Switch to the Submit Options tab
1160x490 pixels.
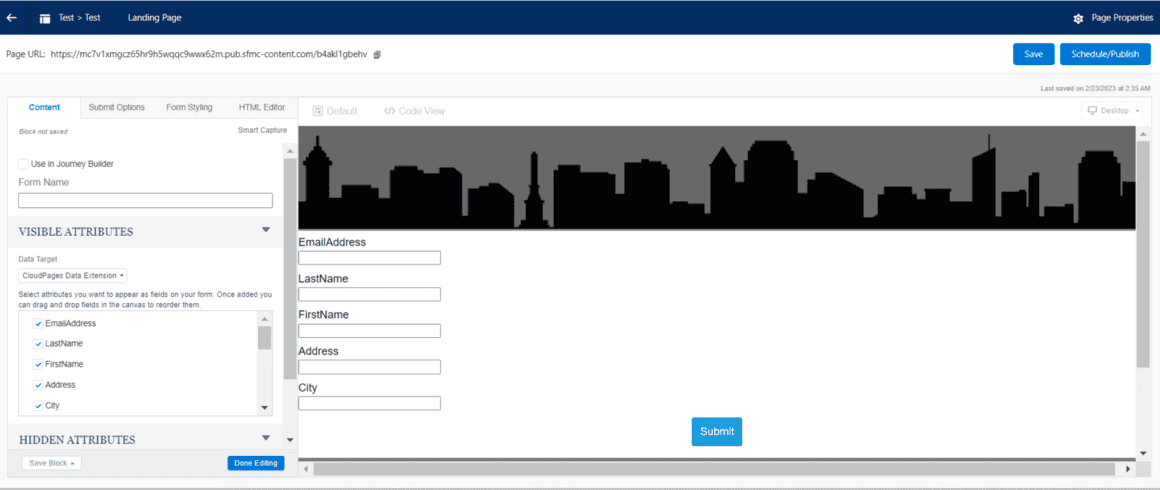[116, 107]
